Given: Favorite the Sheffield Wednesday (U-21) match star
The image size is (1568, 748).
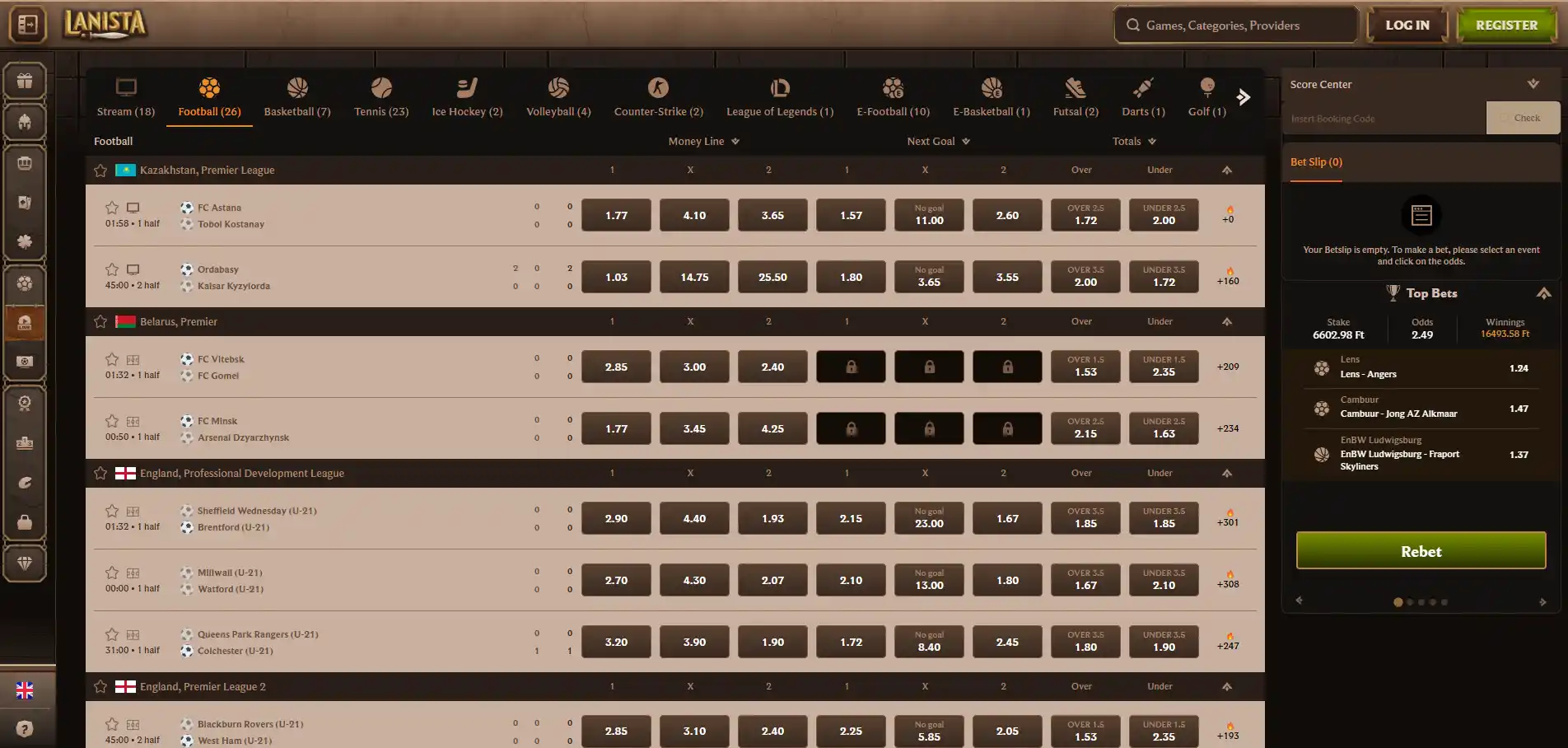Looking at the screenshot, I should point(112,511).
